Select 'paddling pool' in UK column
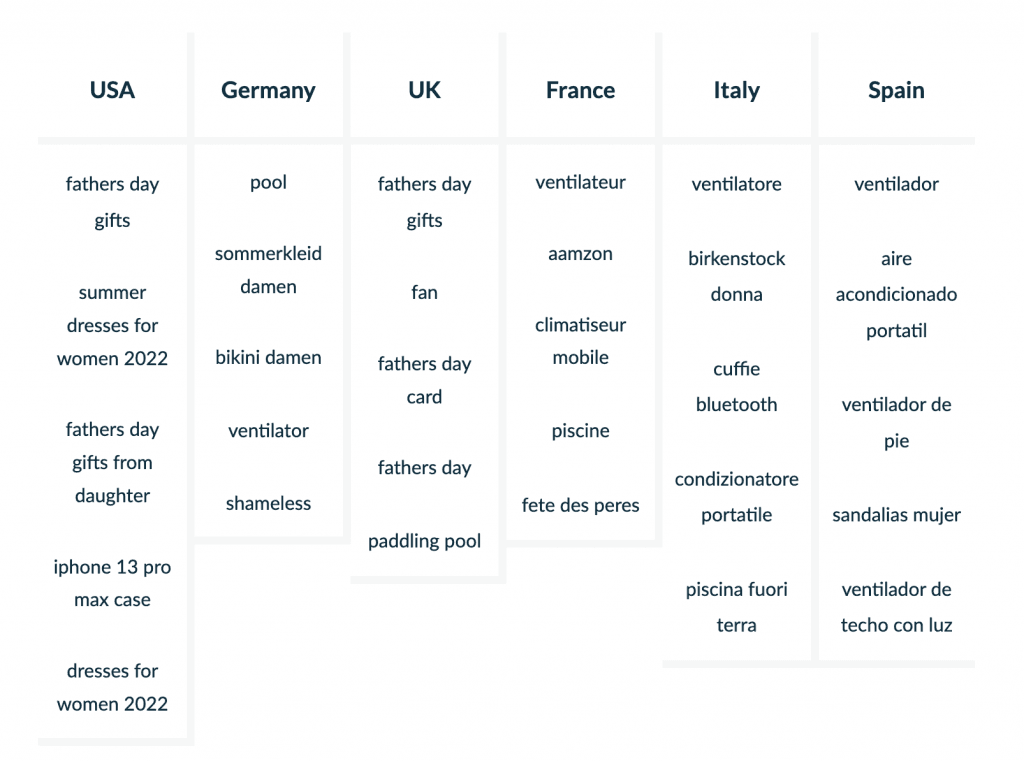1024x761 pixels. tap(424, 541)
